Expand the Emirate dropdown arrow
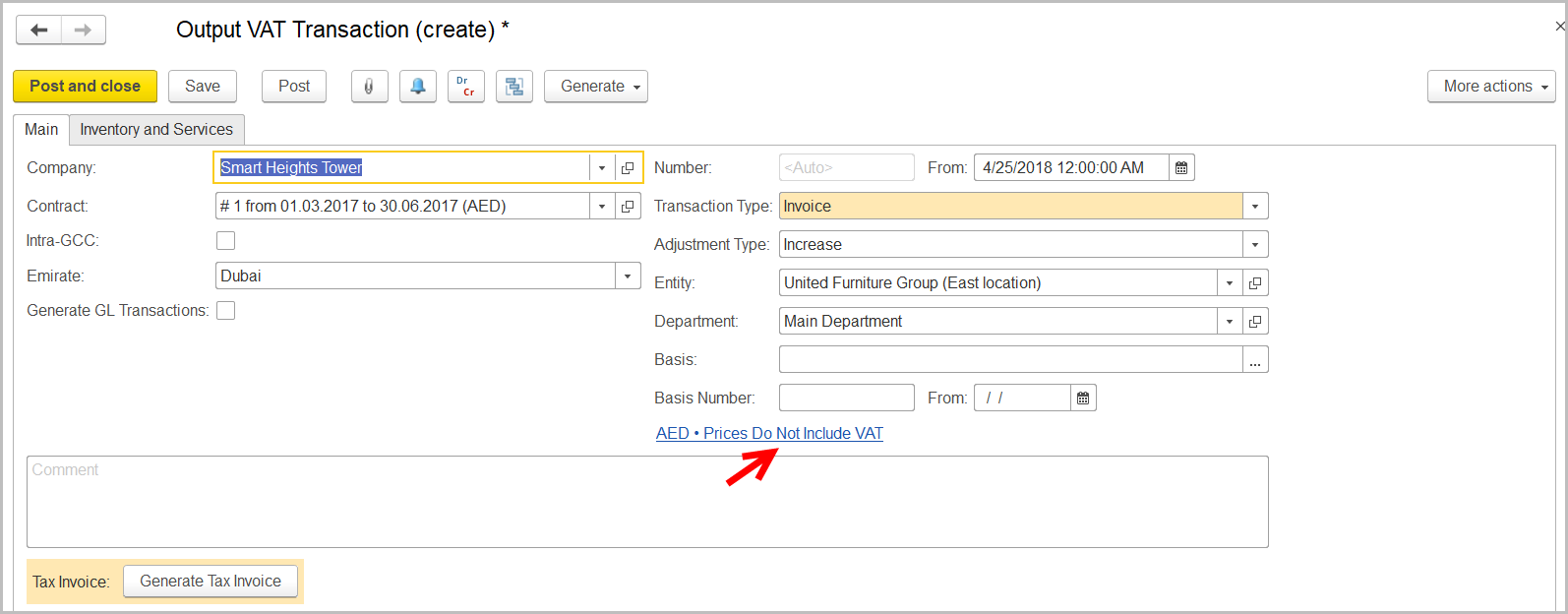Screen dimensions: 1568x614 pos(628,276)
